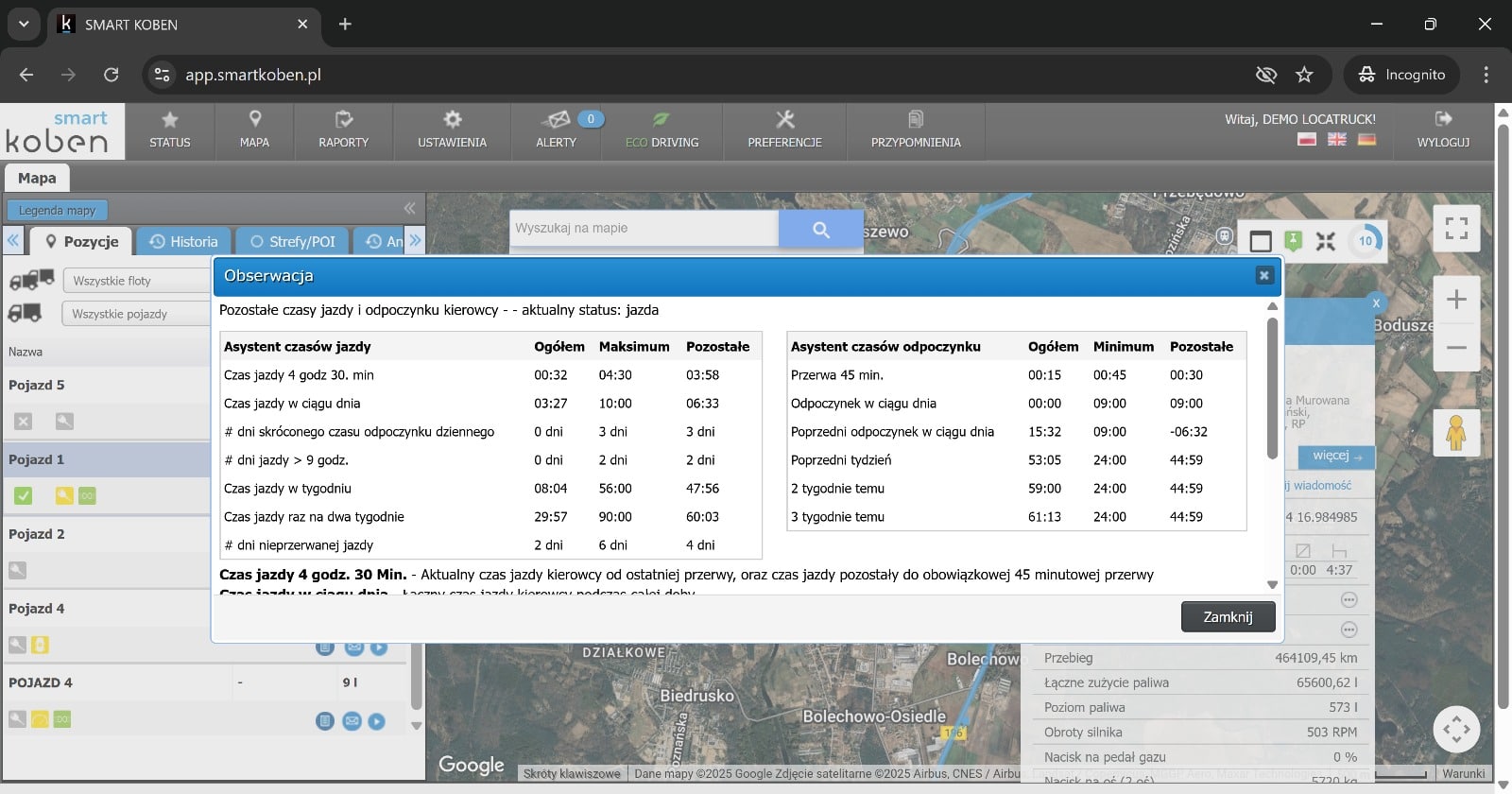The width and height of the screenshot is (1512, 794).
Task: Click the Legenda mapy button
Action: (x=57, y=210)
